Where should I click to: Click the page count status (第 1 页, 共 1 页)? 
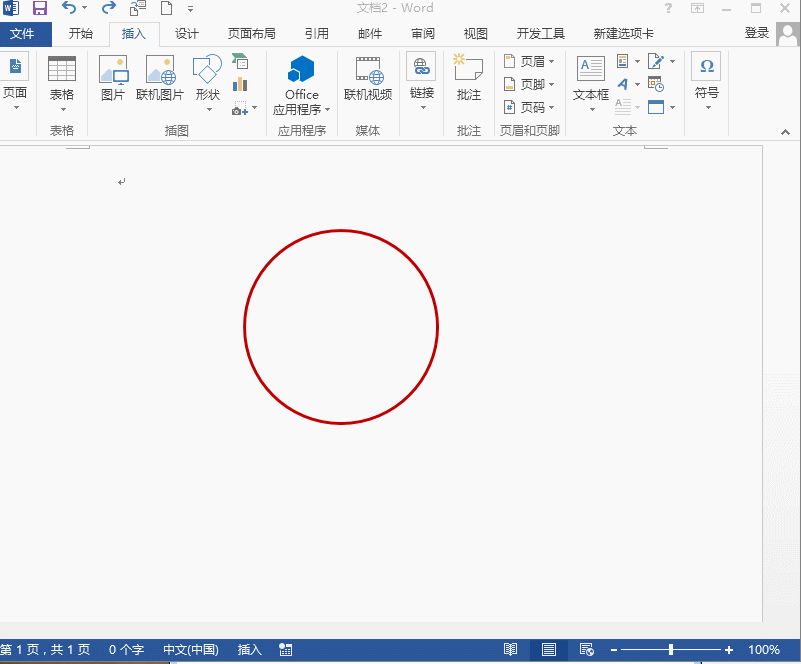click(x=45, y=650)
